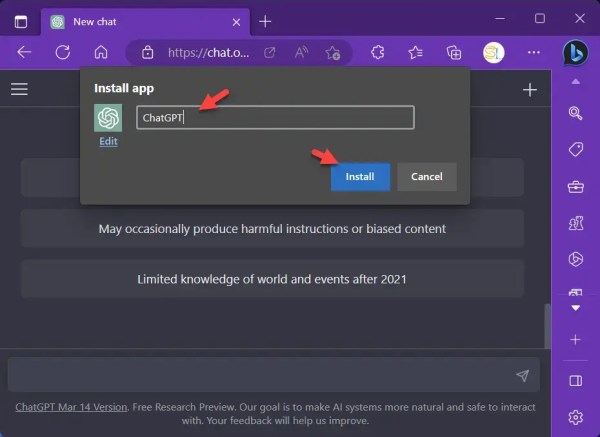The image size is (600, 437).
Task: Close the New chat tab
Action: [x=236, y=22]
